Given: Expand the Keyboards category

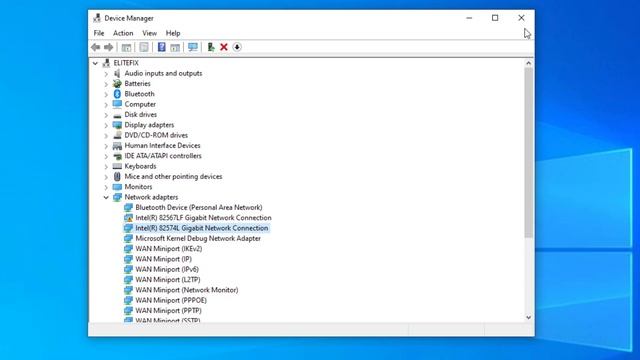Looking at the screenshot, I should [106, 167].
